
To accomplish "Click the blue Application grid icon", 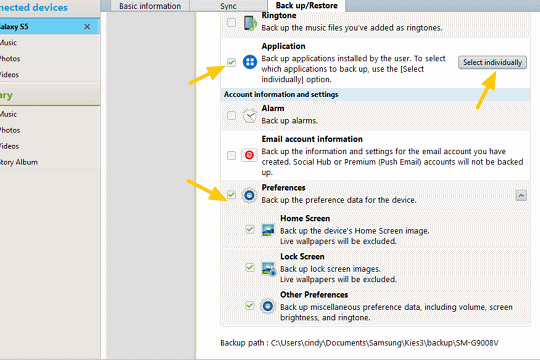I will coord(250,62).
